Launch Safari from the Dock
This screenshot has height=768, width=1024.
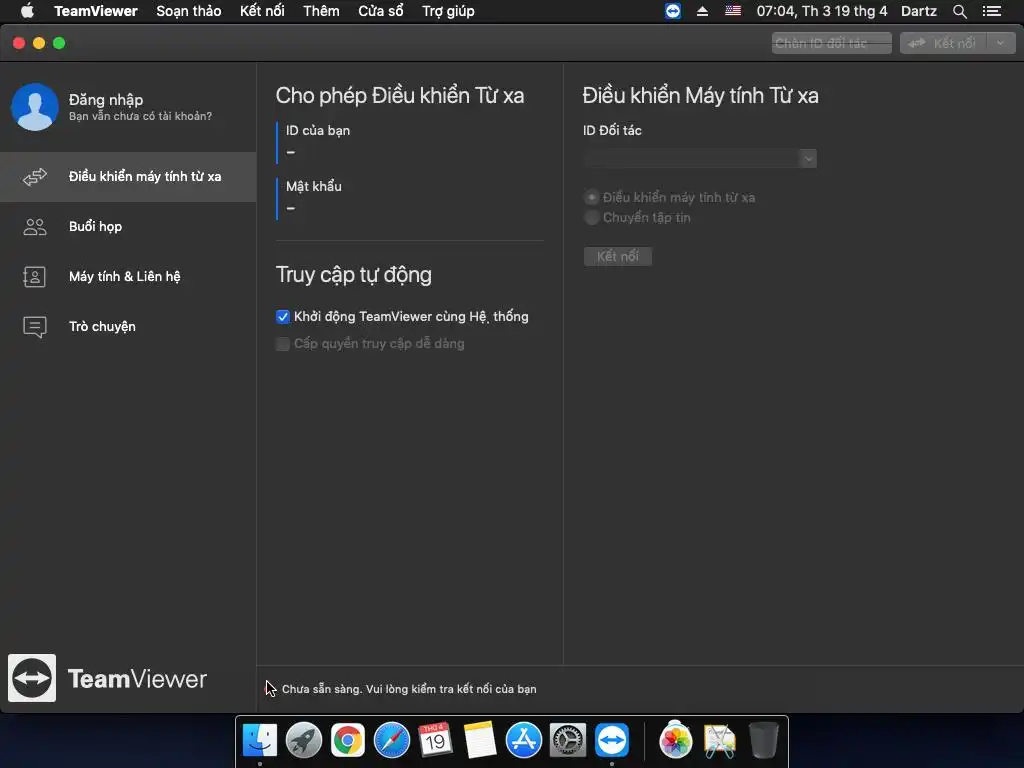392,740
